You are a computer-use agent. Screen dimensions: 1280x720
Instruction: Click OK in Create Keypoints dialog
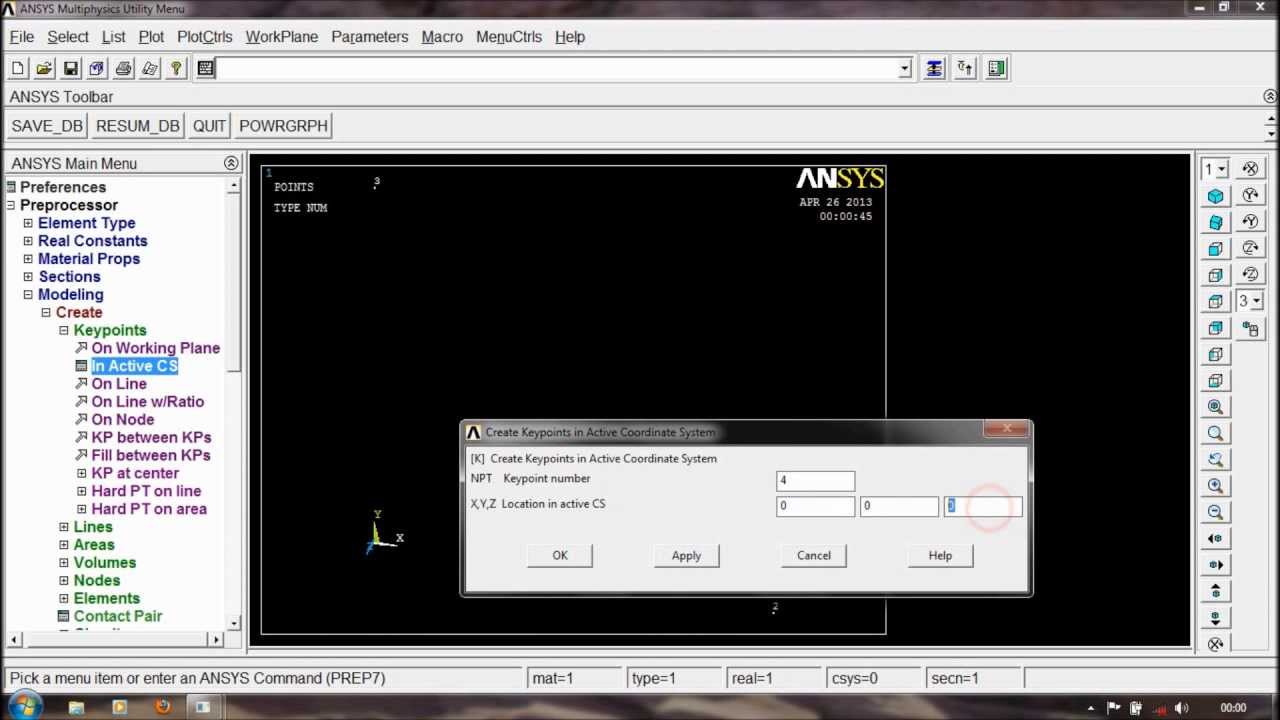tap(560, 556)
